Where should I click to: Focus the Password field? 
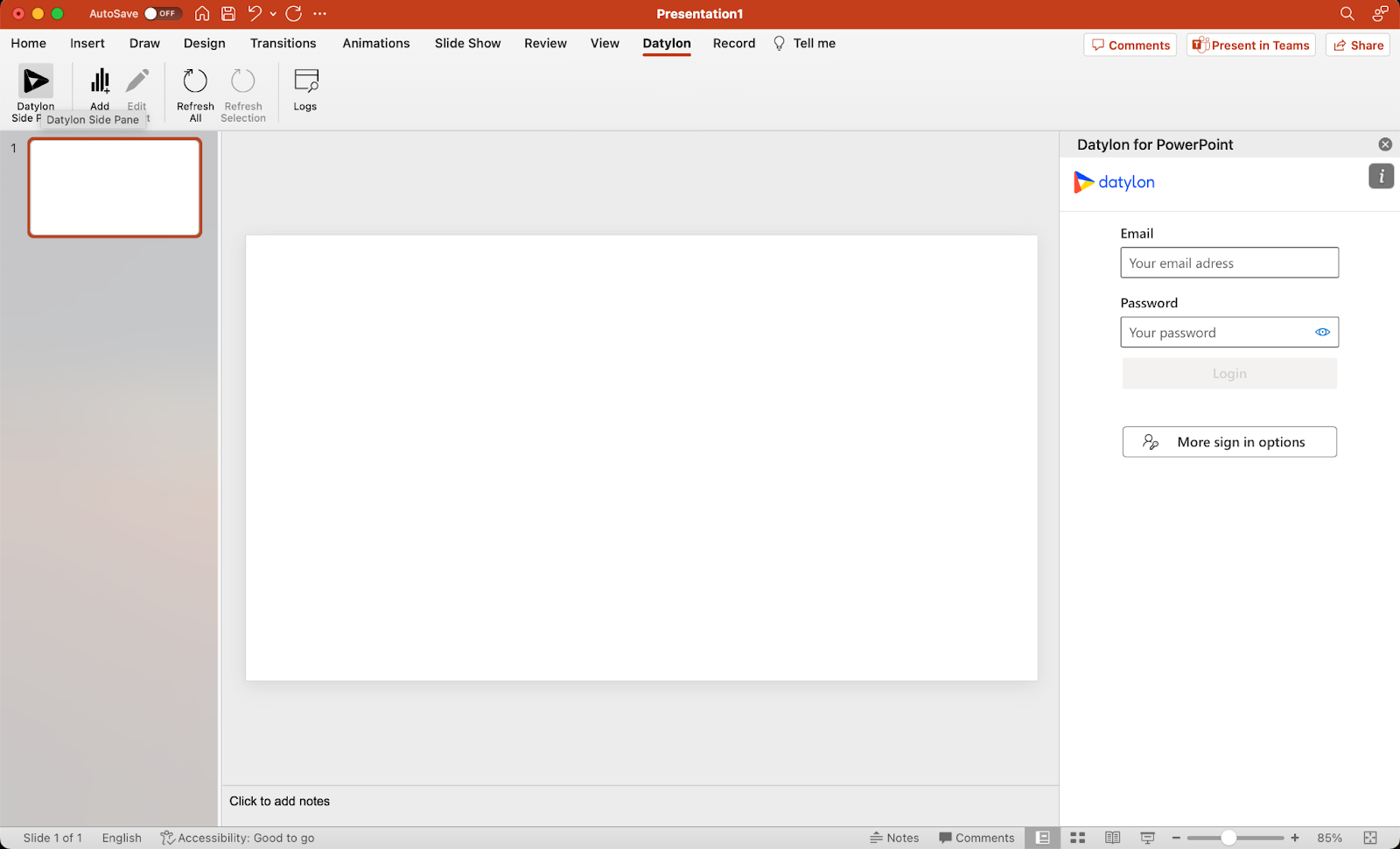pyautogui.click(x=1229, y=333)
